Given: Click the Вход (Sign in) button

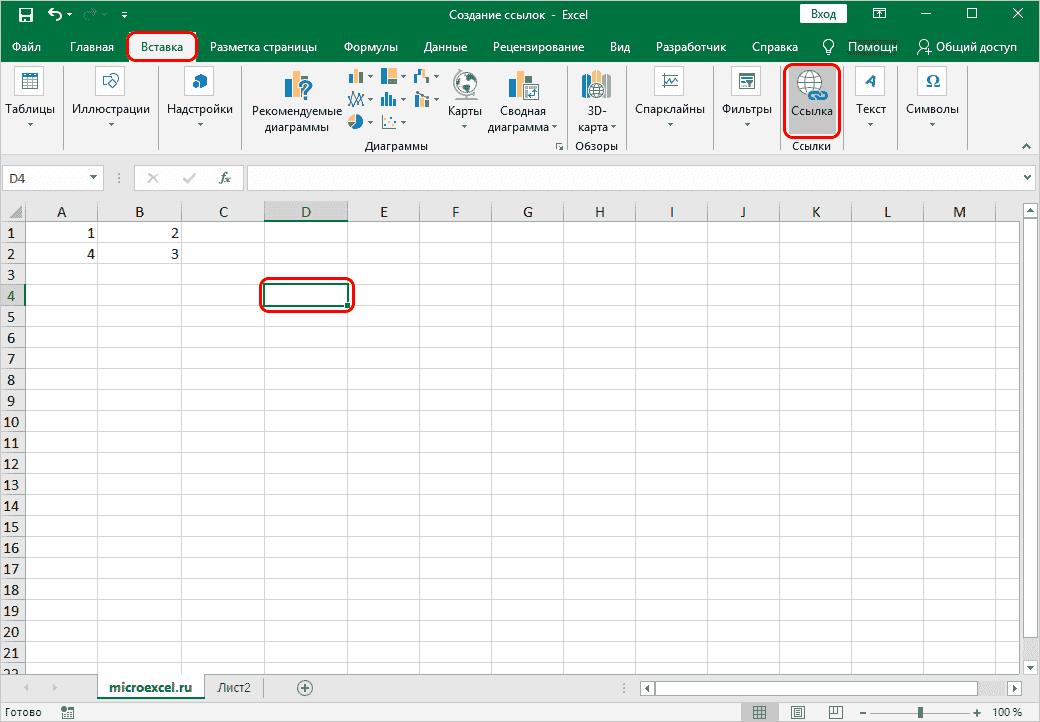Looking at the screenshot, I should (x=823, y=14).
